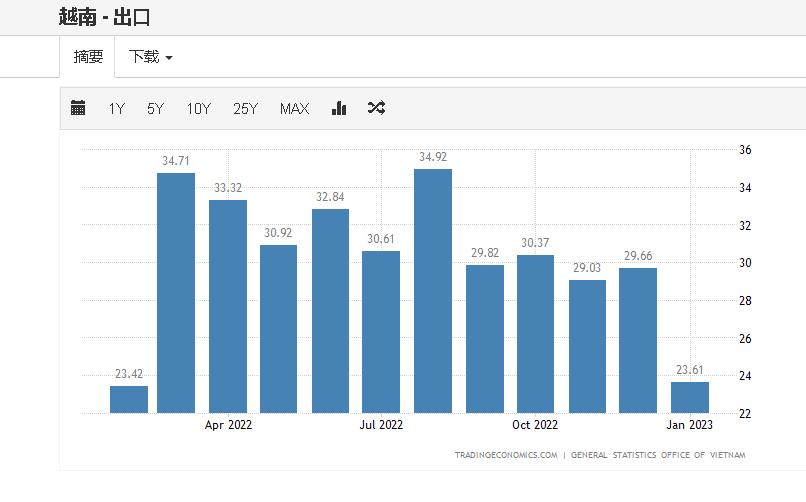Select the 1Y time range

(x=117, y=108)
